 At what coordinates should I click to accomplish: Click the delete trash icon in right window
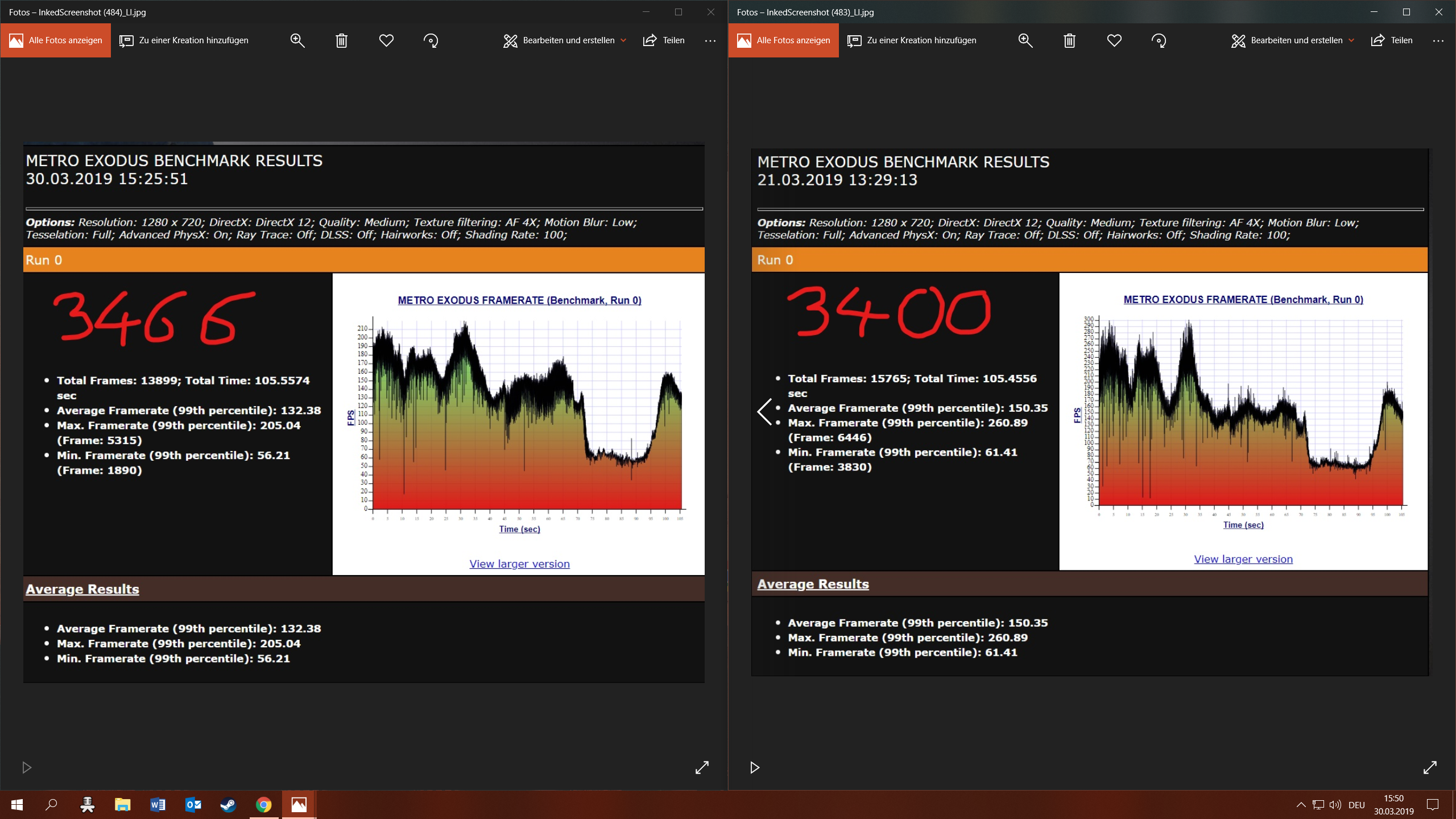pos(1069,40)
